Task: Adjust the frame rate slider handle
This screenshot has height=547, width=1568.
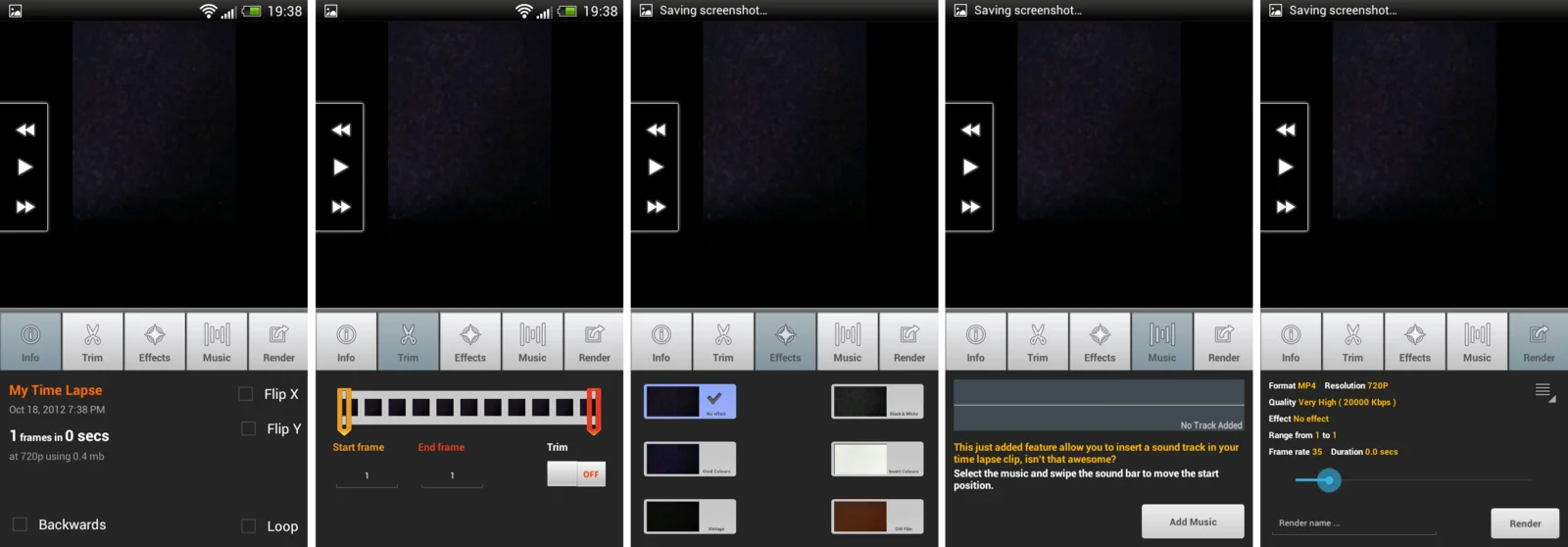Action: 1329,480
